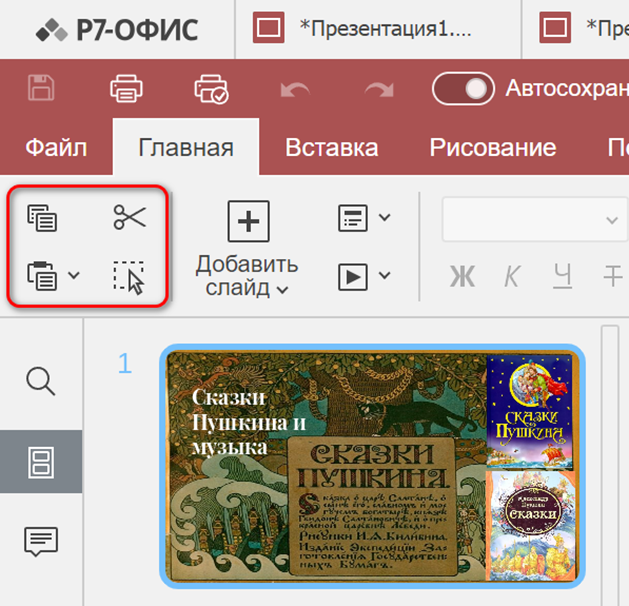Switch to the Главная tab
The image size is (629, 606).
tap(186, 147)
